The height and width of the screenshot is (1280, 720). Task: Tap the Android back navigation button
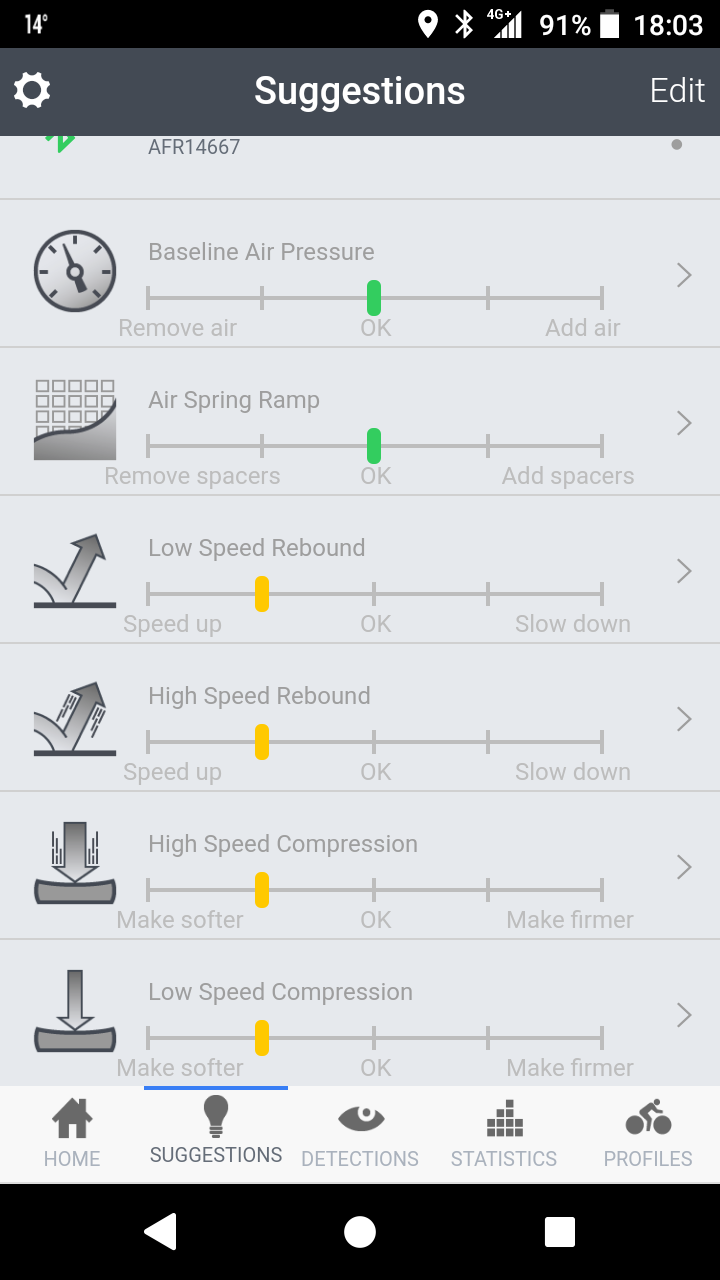pos(161,1231)
